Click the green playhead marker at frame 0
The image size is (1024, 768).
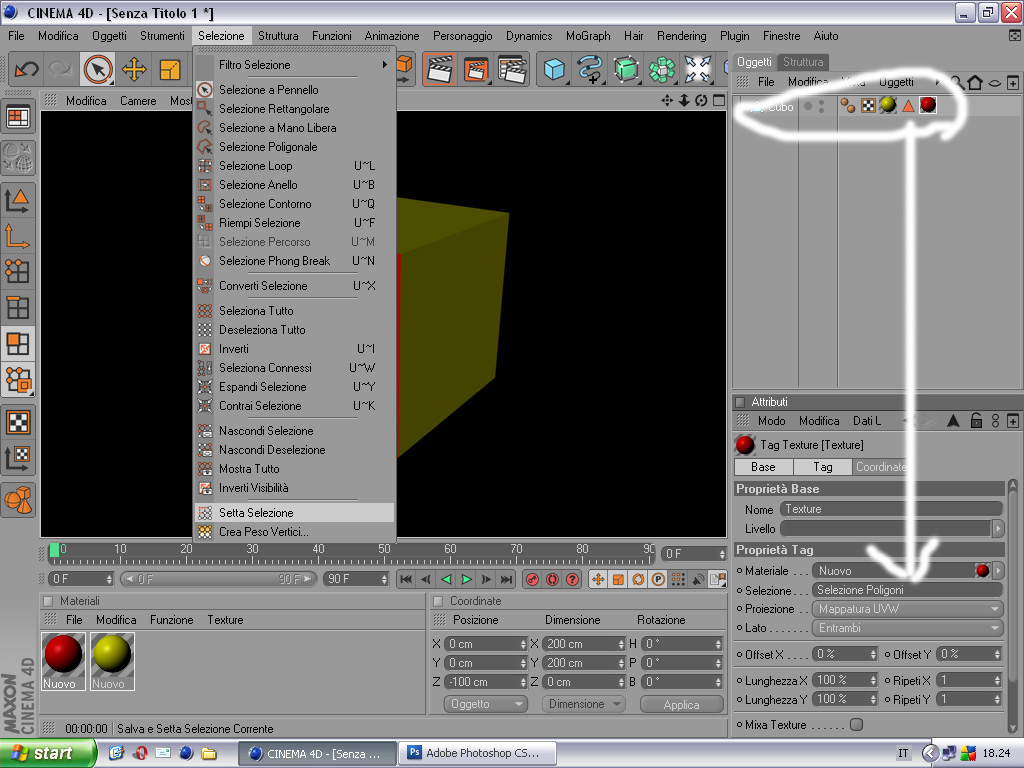[54, 550]
